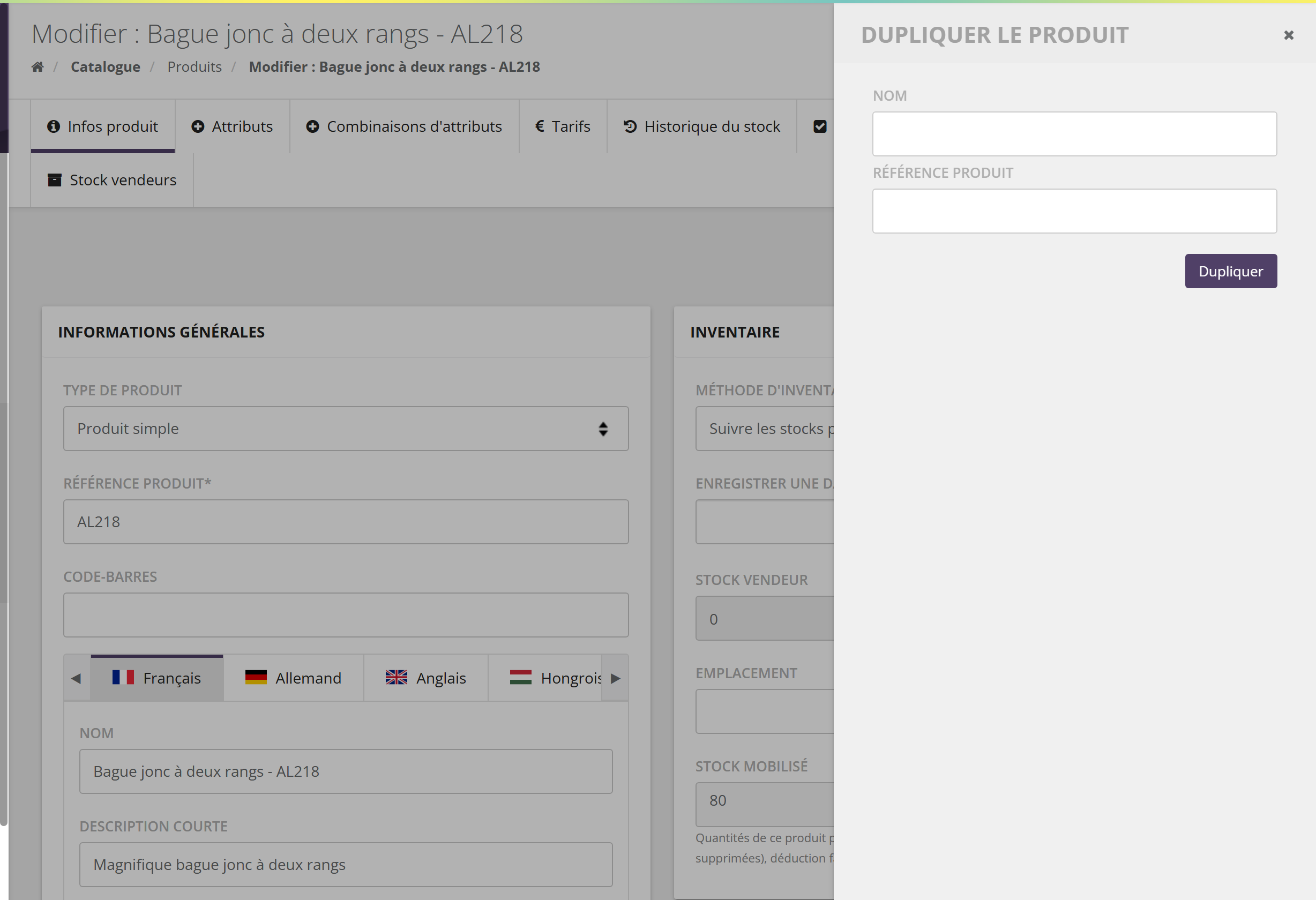Click the Emplacement input field
The width and height of the screenshot is (1316, 900).
765,711
